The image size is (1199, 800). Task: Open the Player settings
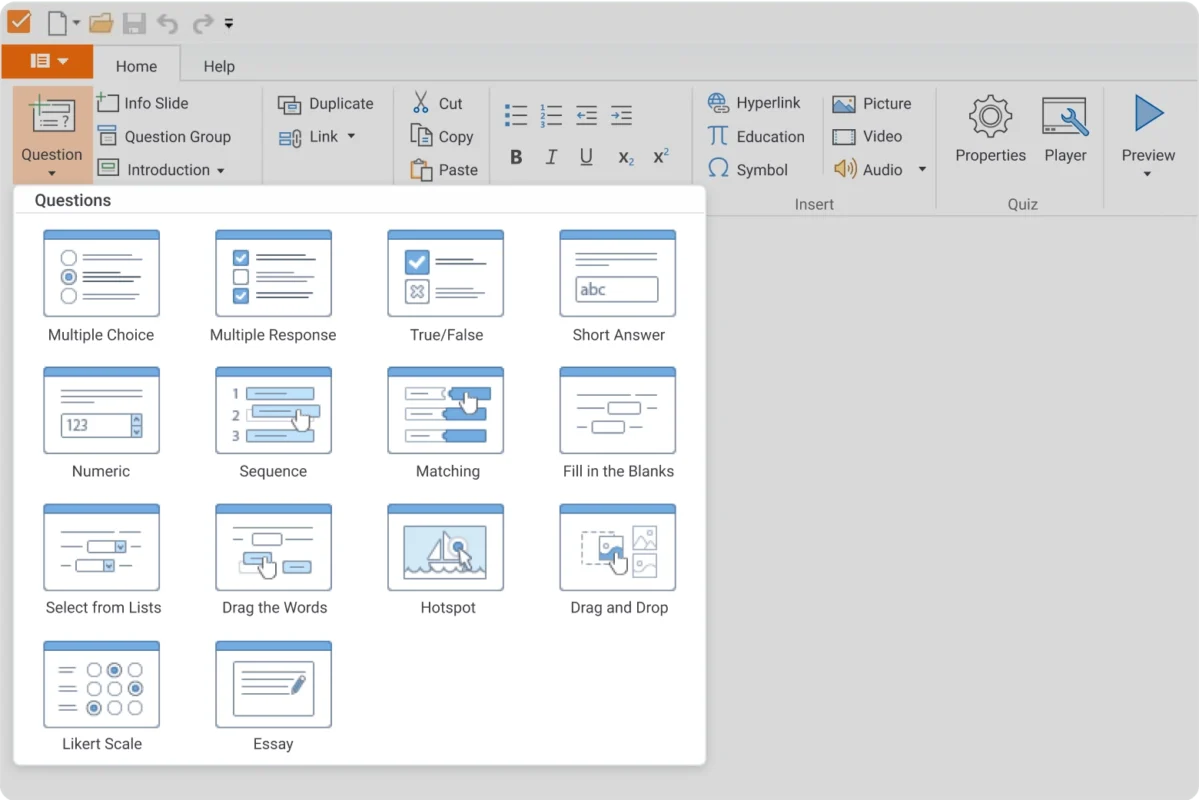1065,128
